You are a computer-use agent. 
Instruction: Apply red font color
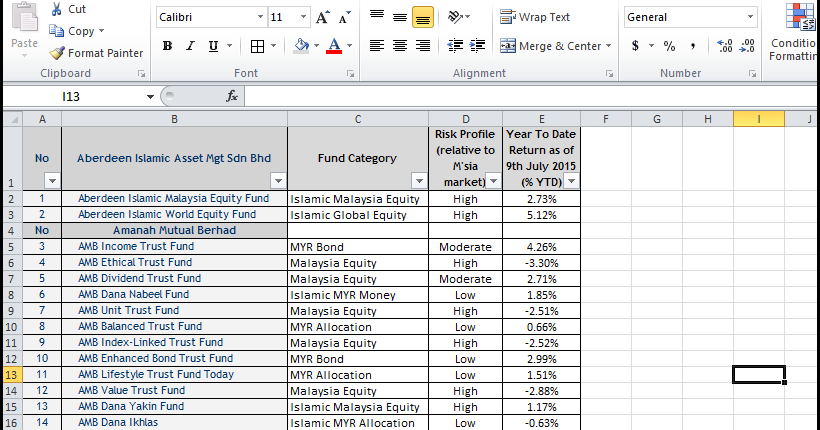coord(334,46)
